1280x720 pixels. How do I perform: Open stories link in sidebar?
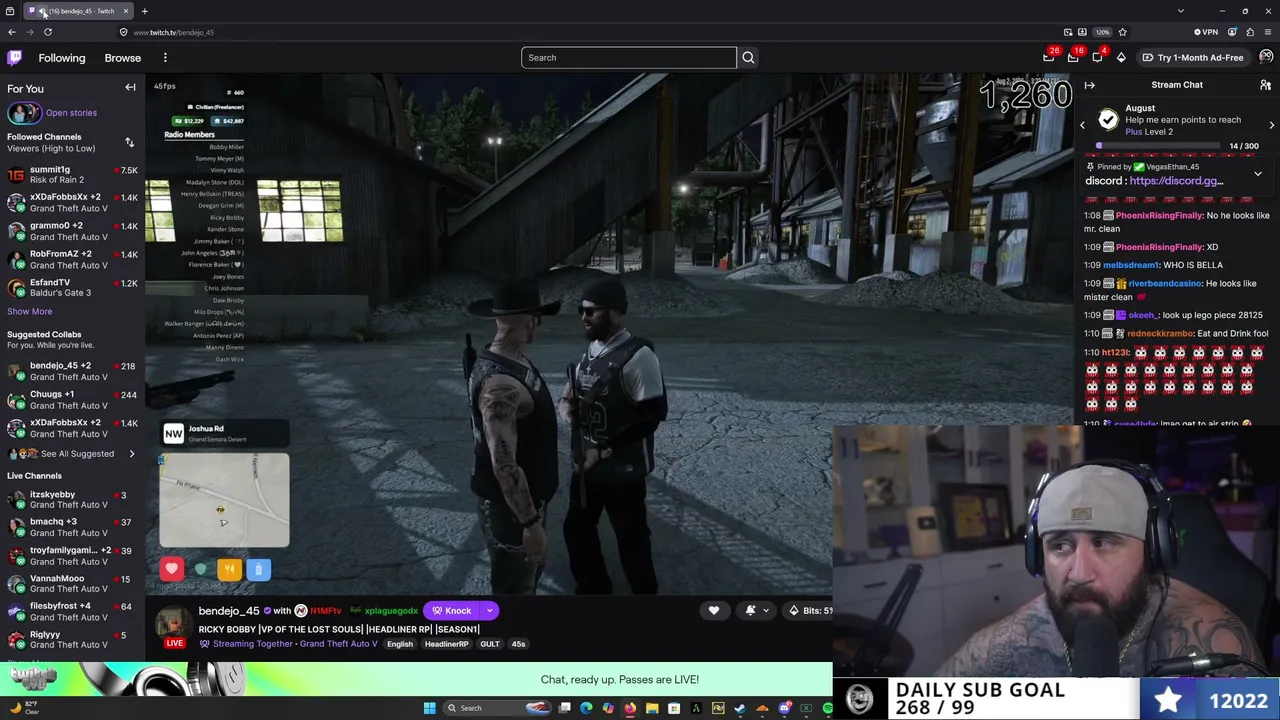(x=71, y=113)
